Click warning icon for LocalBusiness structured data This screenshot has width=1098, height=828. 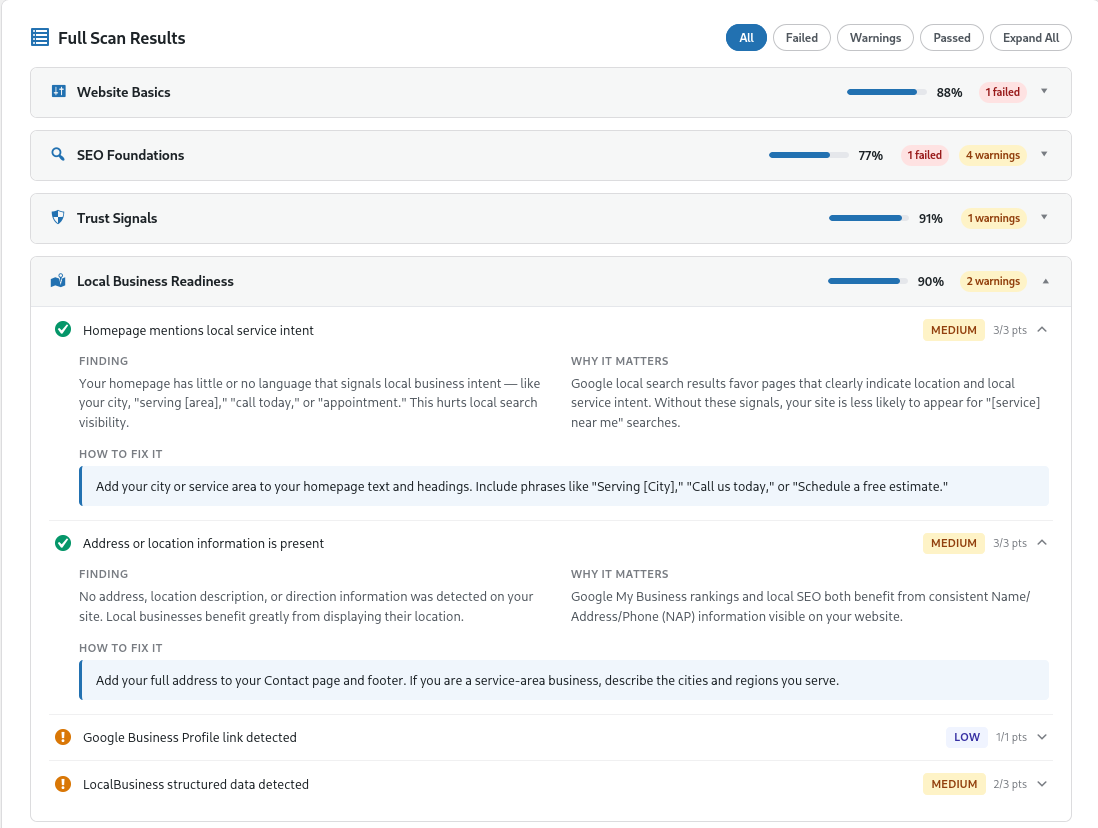(63, 784)
